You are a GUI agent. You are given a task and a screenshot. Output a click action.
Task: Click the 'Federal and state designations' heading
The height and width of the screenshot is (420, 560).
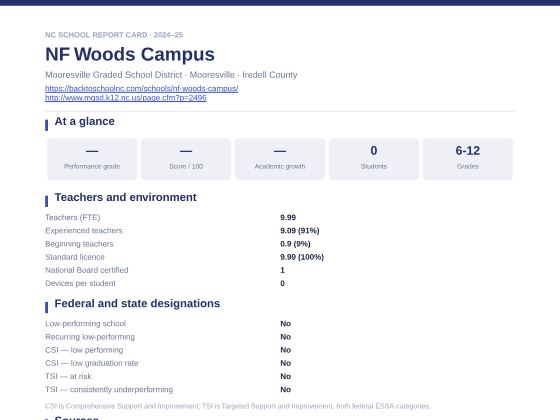coord(137,304)
